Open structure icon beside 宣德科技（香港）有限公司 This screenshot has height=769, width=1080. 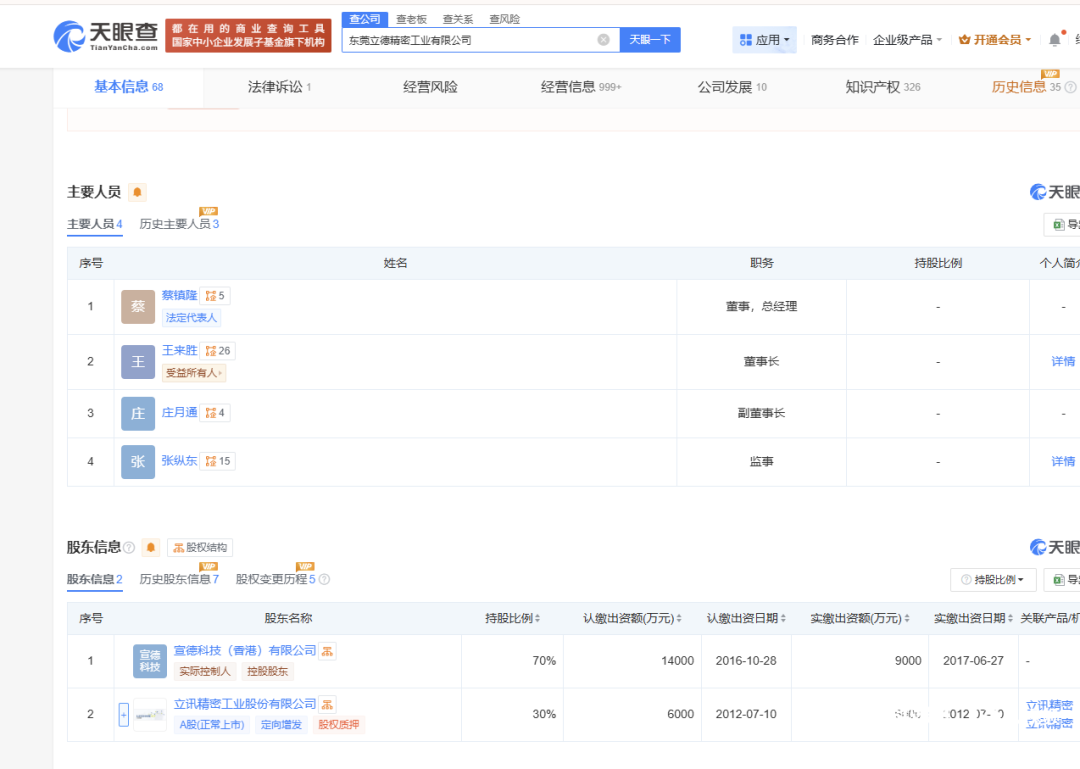click(x=328, y=651)
